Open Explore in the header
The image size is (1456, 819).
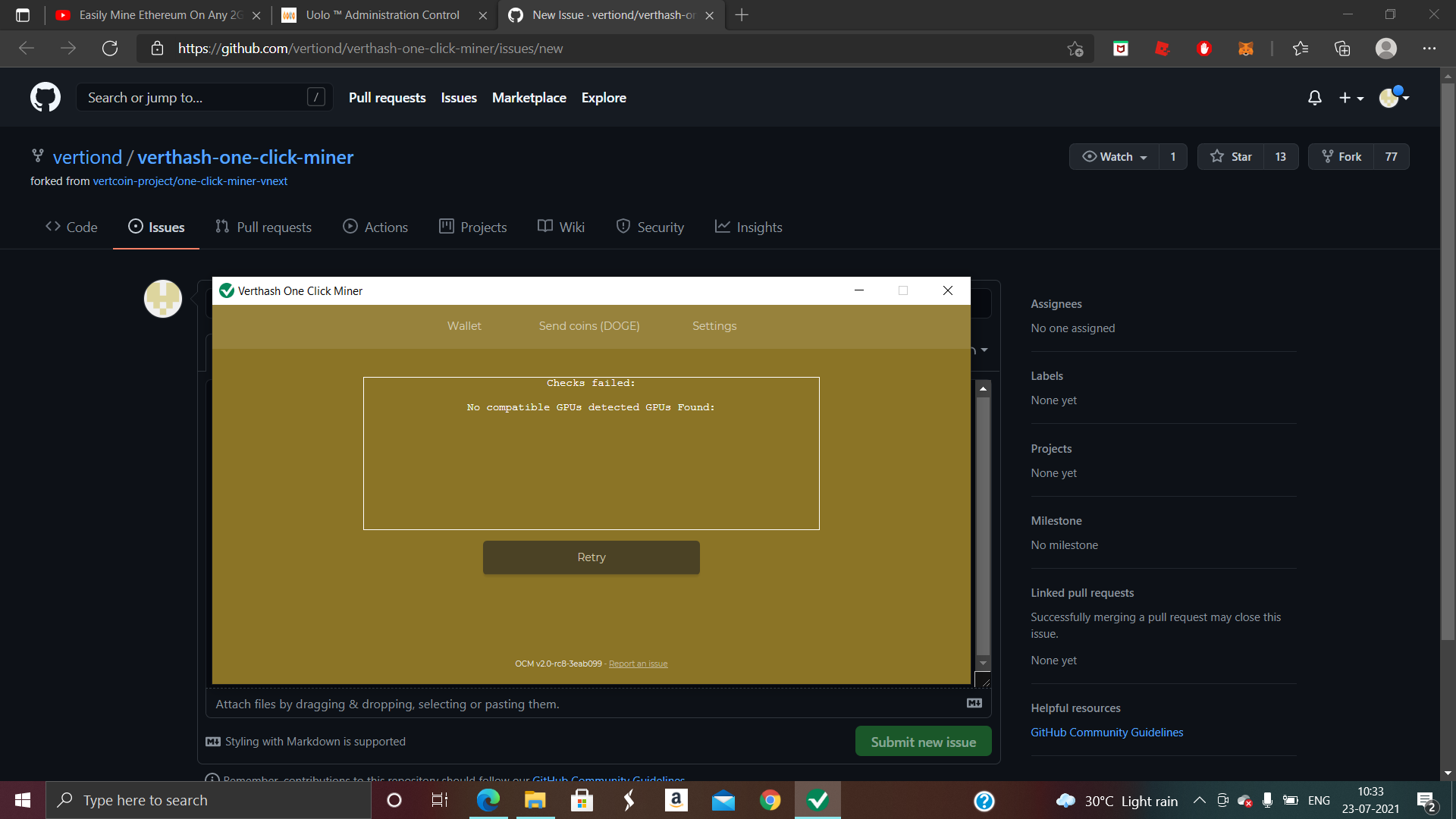tap(604, 98)
